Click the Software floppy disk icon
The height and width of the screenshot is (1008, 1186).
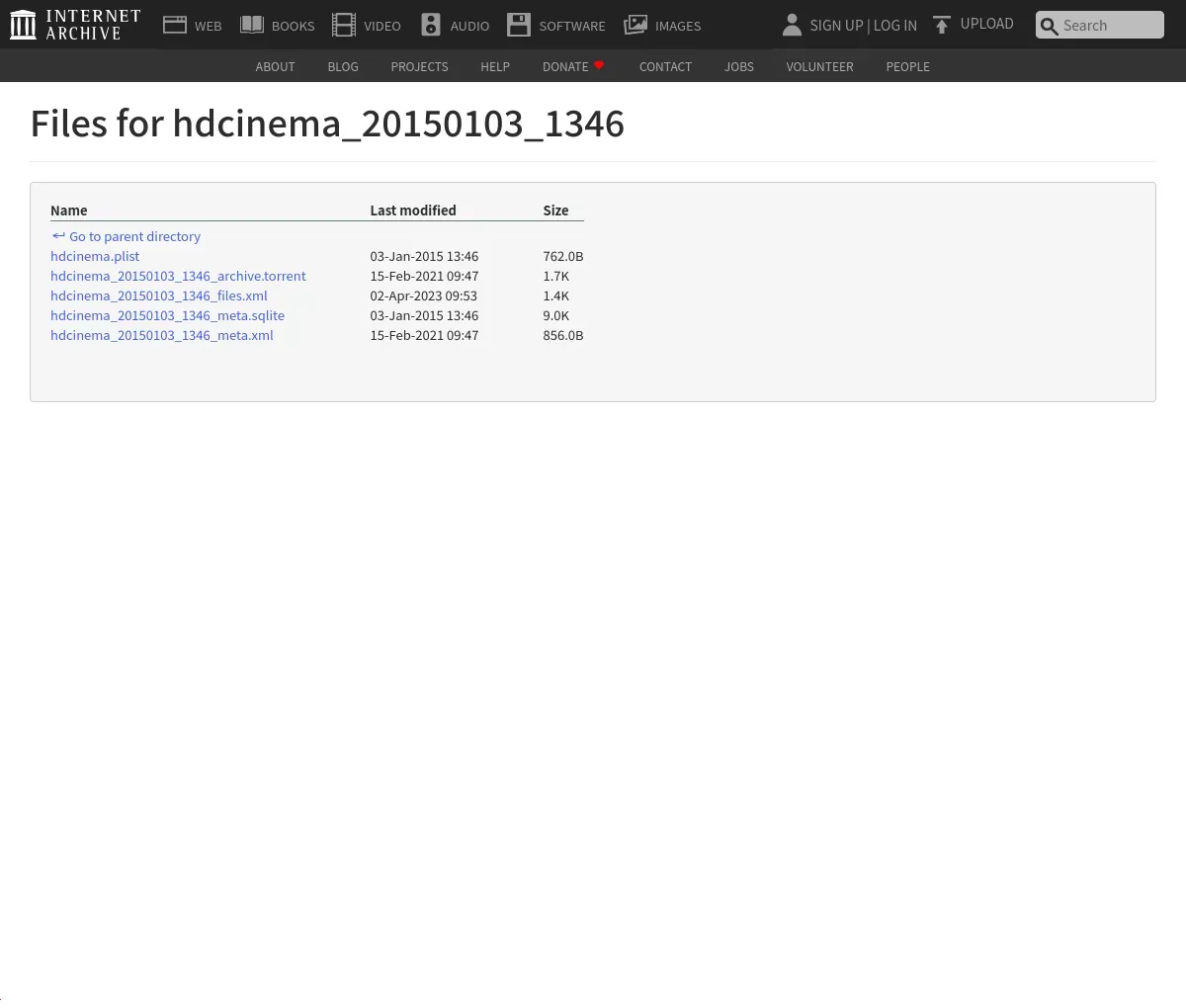(519, 25)
